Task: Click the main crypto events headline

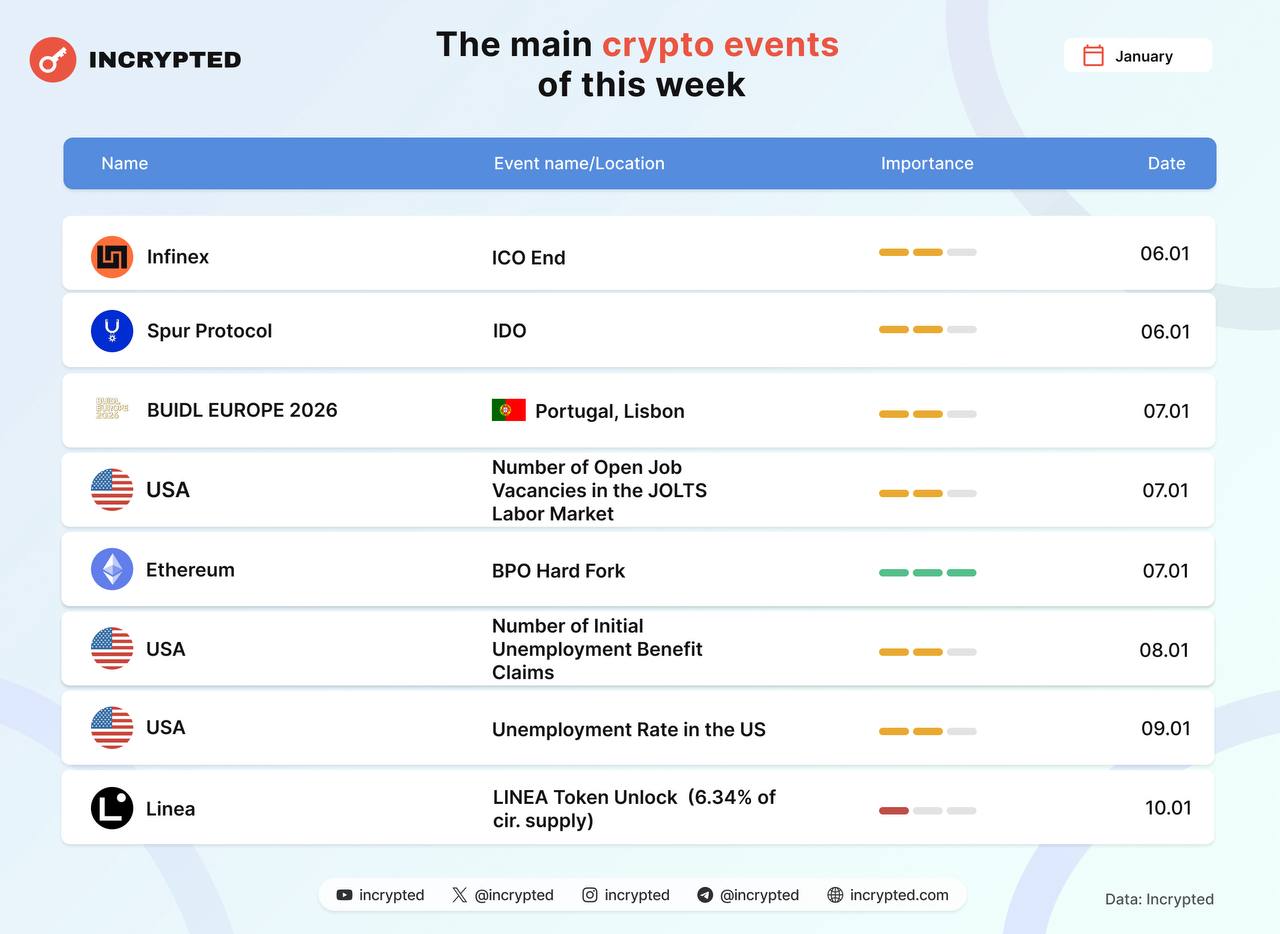Action: tap(638, 64)
